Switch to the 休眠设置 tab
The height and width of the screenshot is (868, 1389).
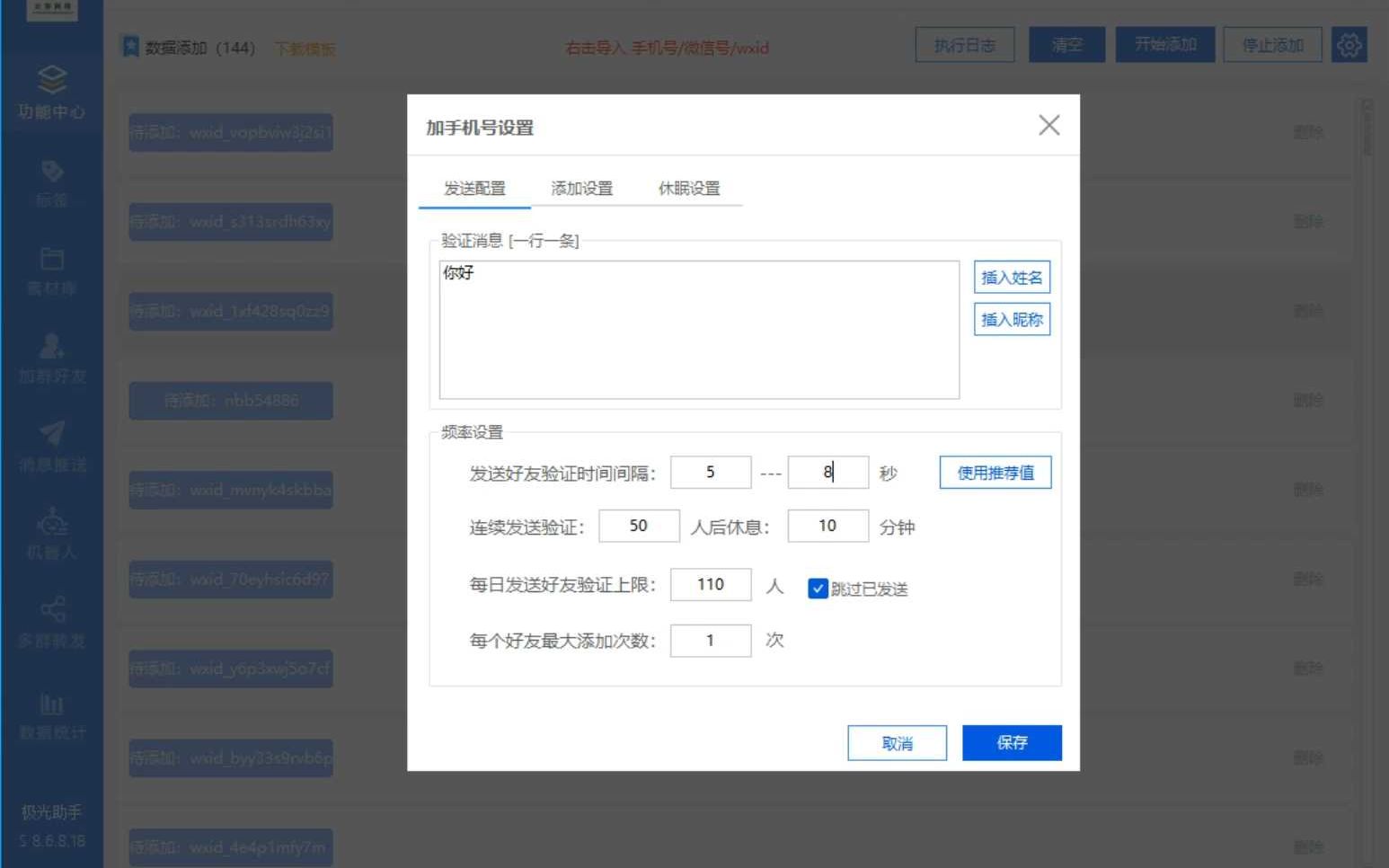pos(689,189)
